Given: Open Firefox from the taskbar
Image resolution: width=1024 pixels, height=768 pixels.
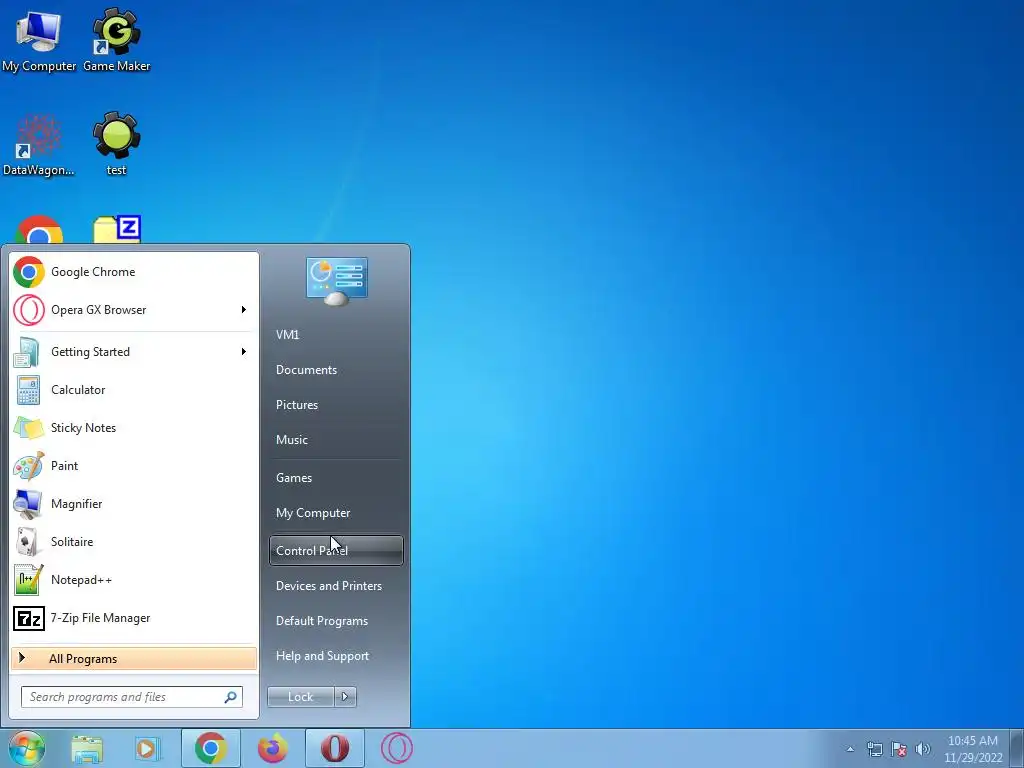Looking at the screenshot, I should coord(272,748).
